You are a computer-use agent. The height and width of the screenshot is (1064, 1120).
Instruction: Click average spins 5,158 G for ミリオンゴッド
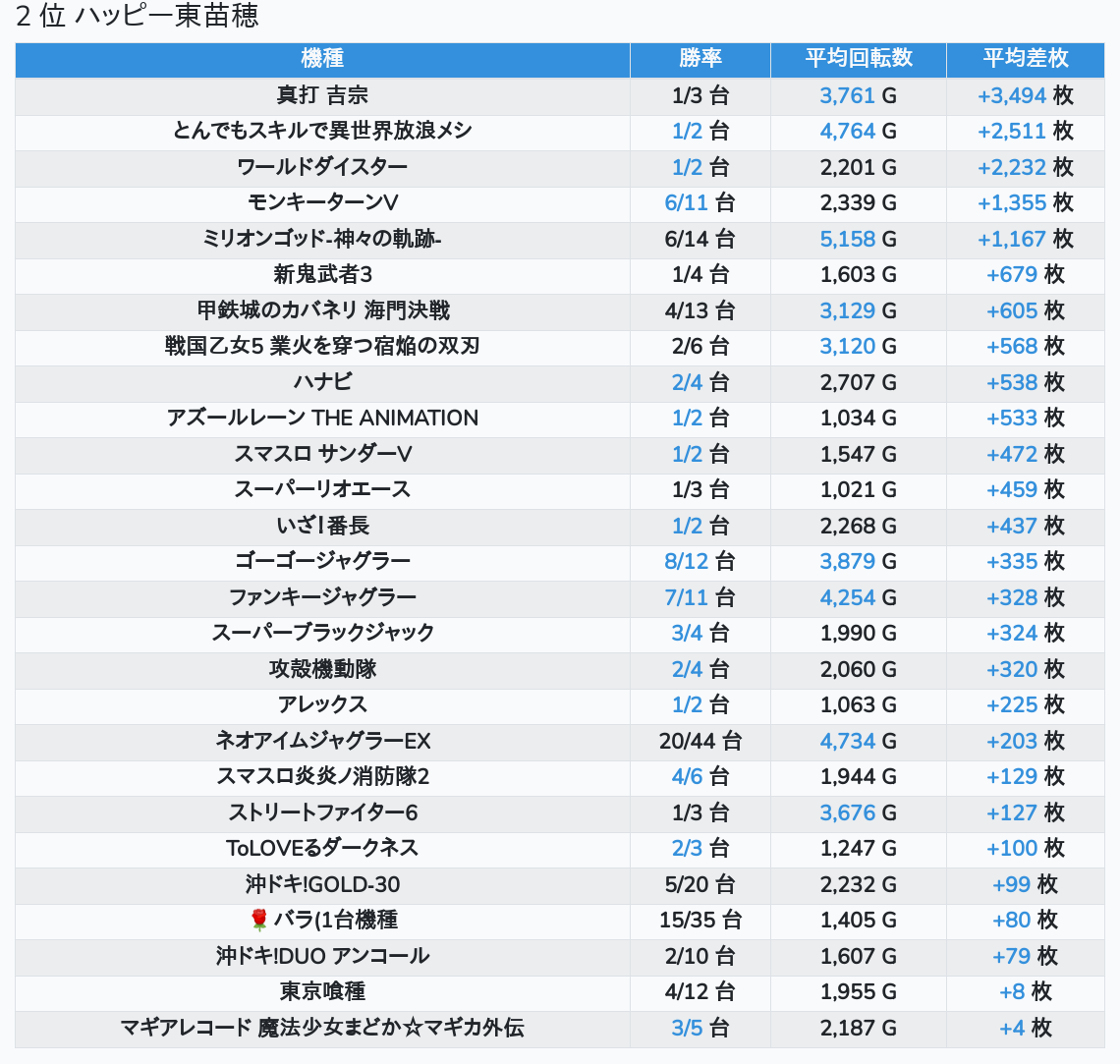[x=858, y=239]
